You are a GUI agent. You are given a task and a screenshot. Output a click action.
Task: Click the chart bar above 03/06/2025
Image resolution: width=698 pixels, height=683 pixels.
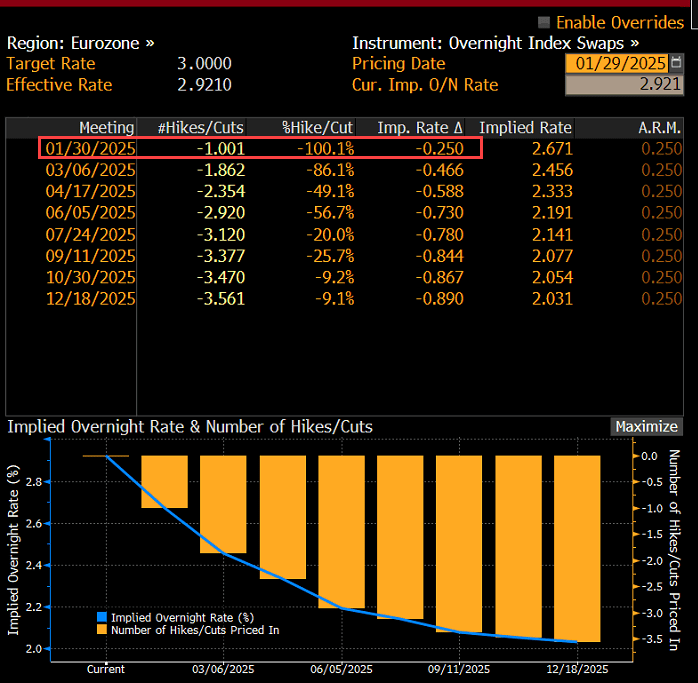click(223, 504)
